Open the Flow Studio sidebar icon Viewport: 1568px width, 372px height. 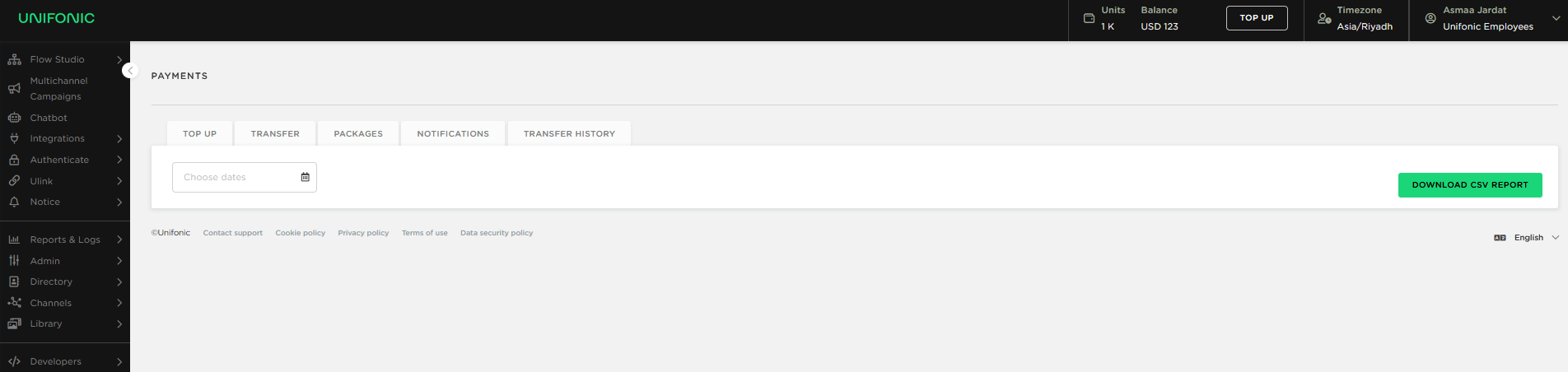point(14,59)
